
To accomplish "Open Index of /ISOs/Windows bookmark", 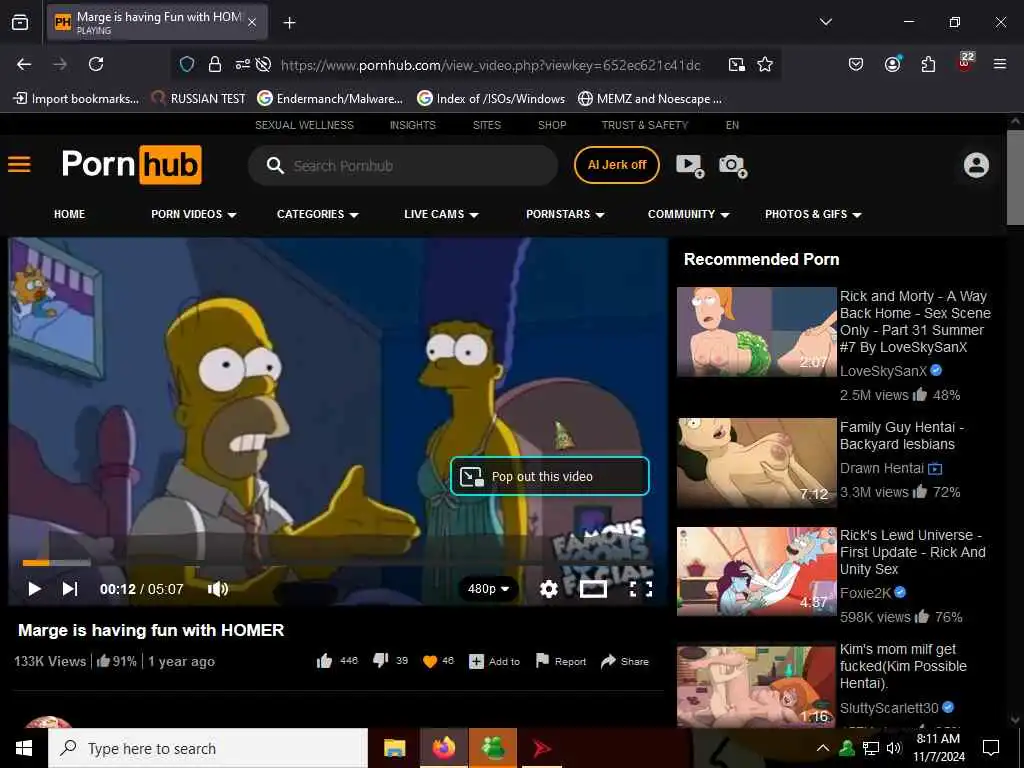I will click(x=492, y=99).
